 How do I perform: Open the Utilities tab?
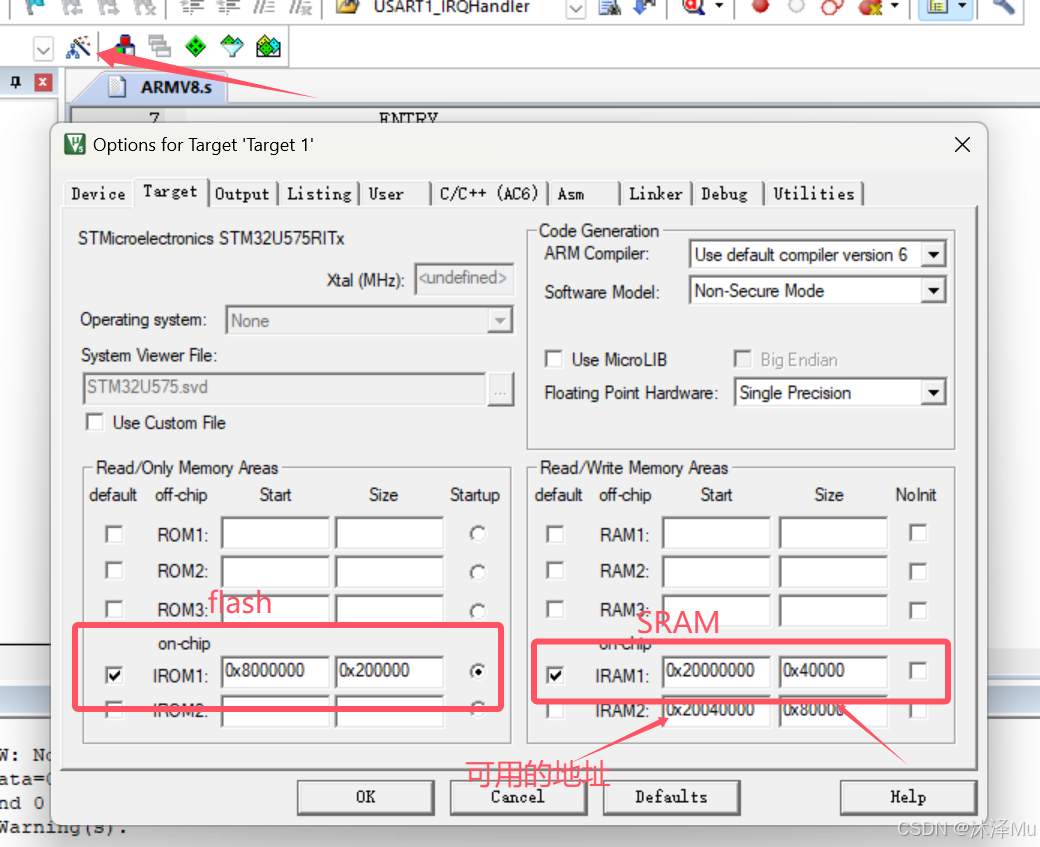pyautogui.click(x=814, y=194)
